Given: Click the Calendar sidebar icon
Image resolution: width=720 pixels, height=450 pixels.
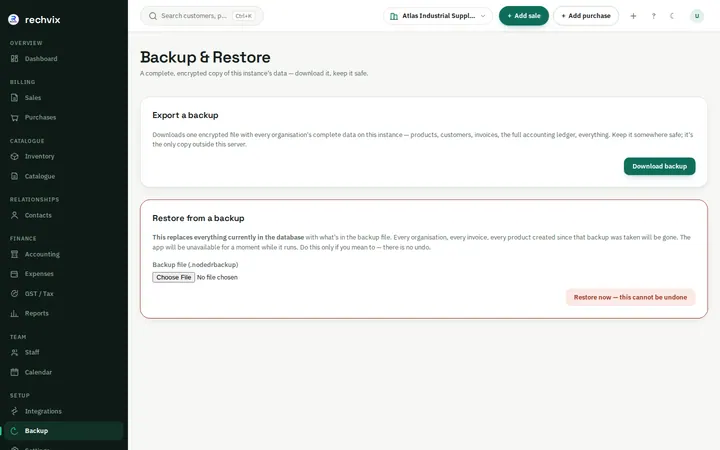Looking at the screenshot, I should click(x=15, y=372).
